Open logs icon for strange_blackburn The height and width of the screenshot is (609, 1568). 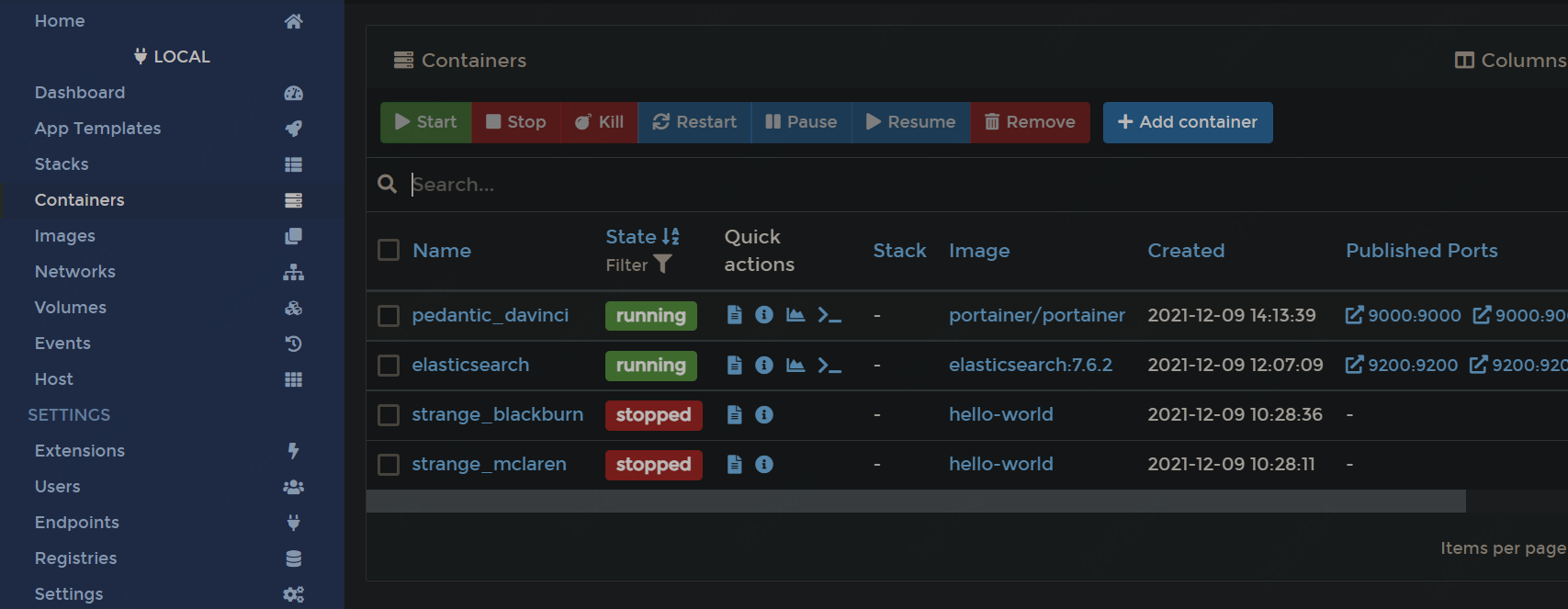734,414
